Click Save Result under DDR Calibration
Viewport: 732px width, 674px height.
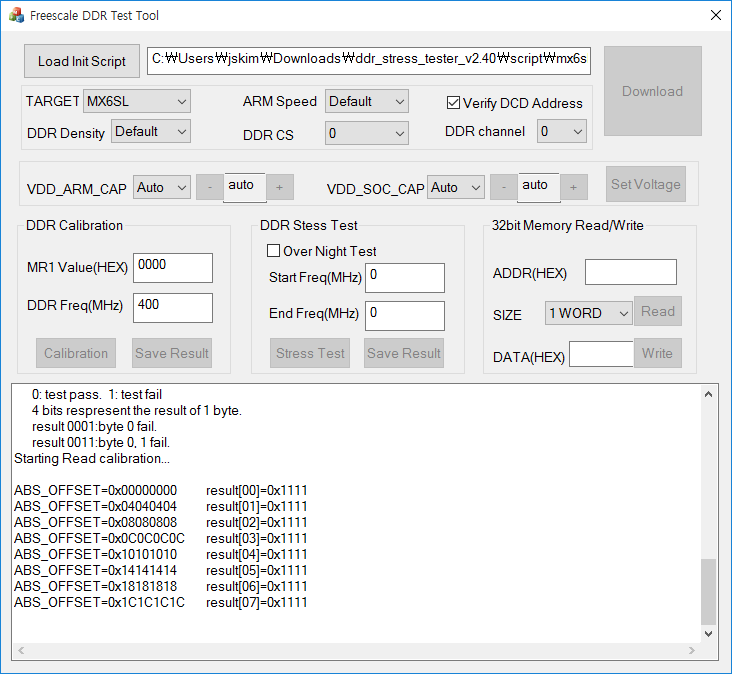[172, 353]
